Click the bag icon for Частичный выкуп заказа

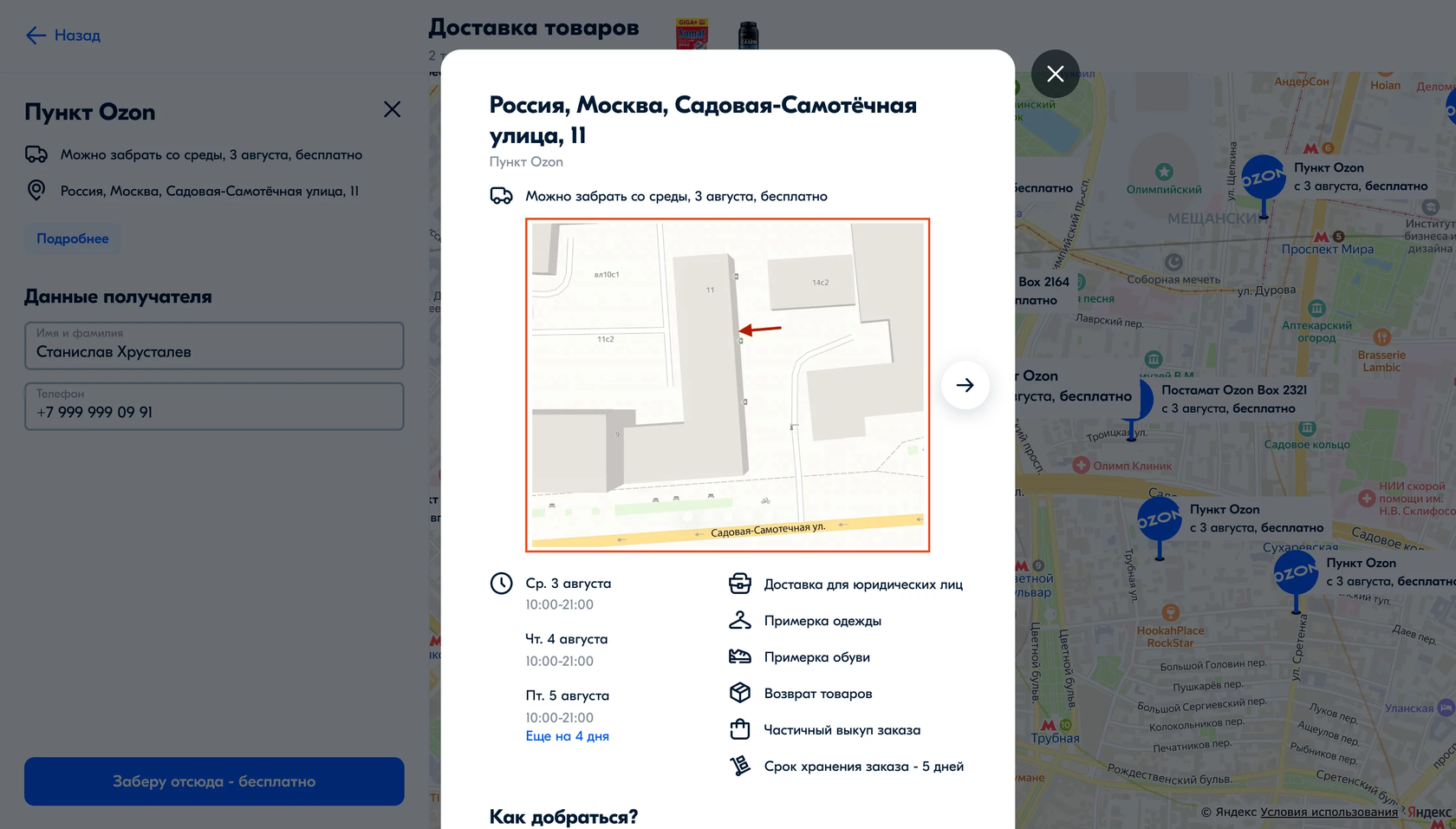click(739, 729)
